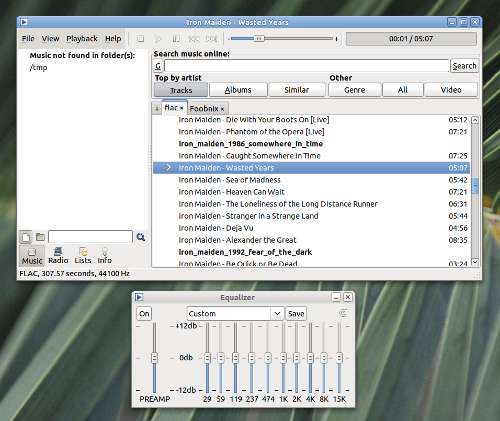Click the /tmp folder path
The height and width of the screenshot is (421, 500).
(38, 68)
